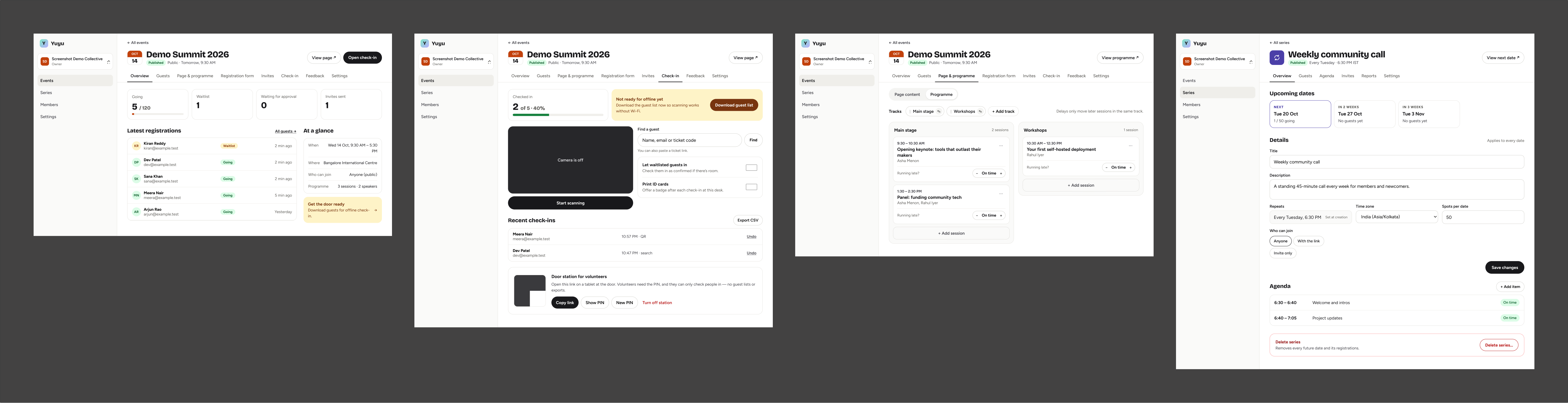Click Kiran Reddy's KR avatar

coord(136,146)
